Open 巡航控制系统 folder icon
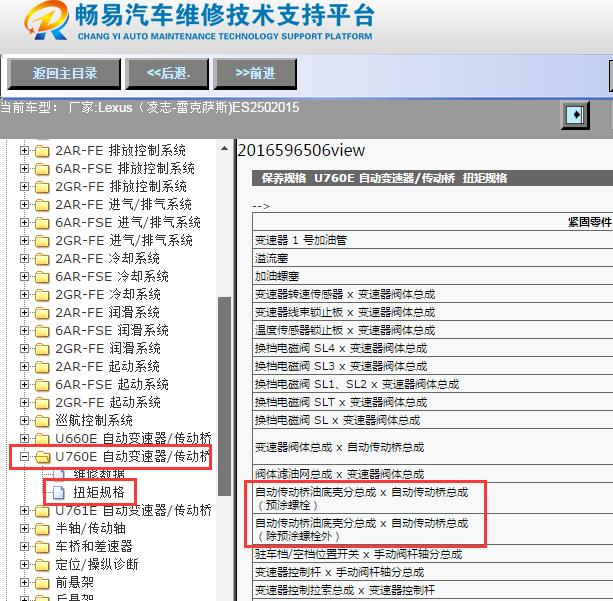Viewport: 613px width, 601px height. tap(42, 421)
